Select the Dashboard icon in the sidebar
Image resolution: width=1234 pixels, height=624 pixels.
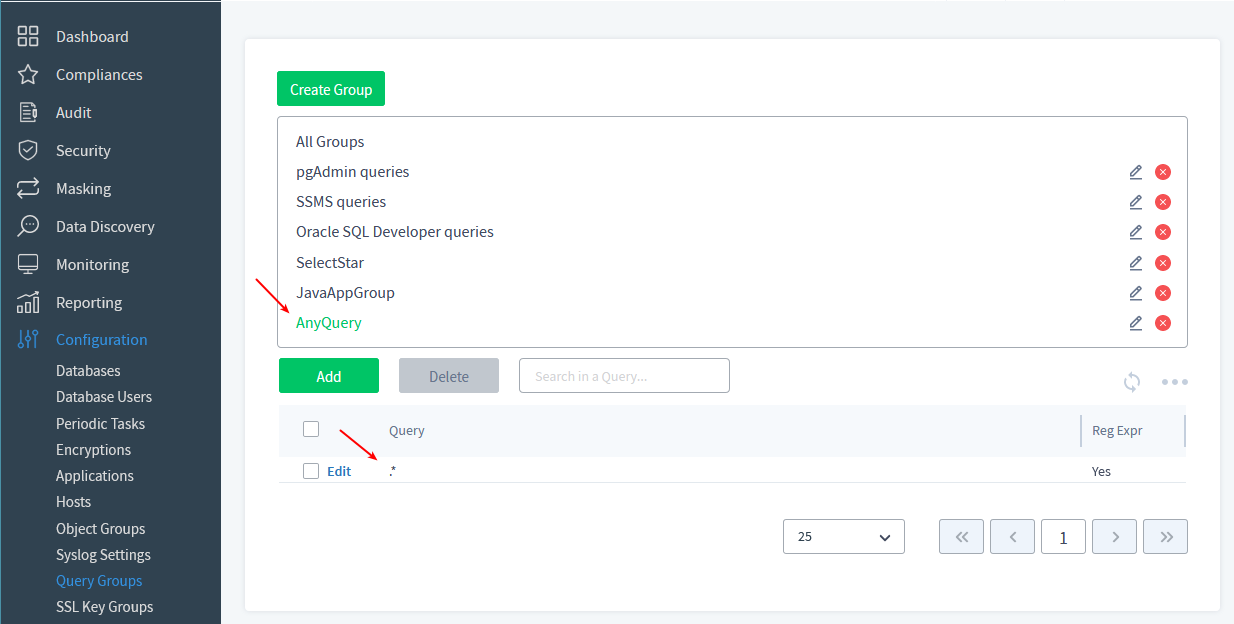click(x=27, y=36)
